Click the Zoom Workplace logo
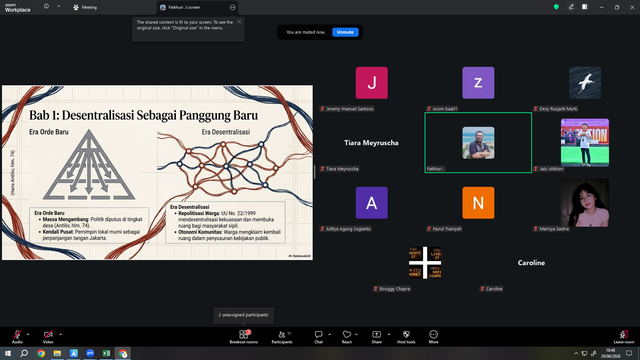 click(x=18, y=7)
